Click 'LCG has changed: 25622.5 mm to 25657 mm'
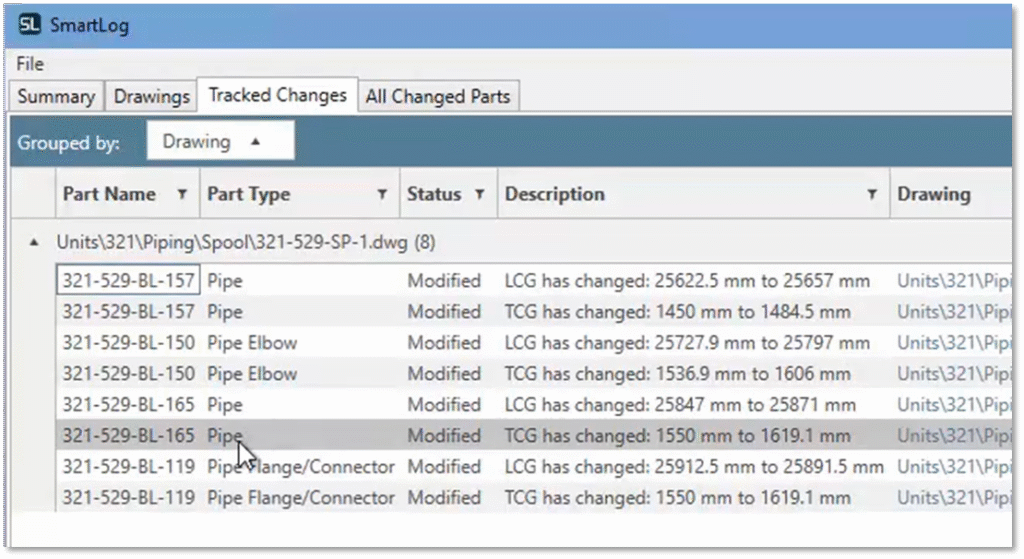Viewport: 1024px width, 559px height. pyautogui.click(x=687, y=281)
